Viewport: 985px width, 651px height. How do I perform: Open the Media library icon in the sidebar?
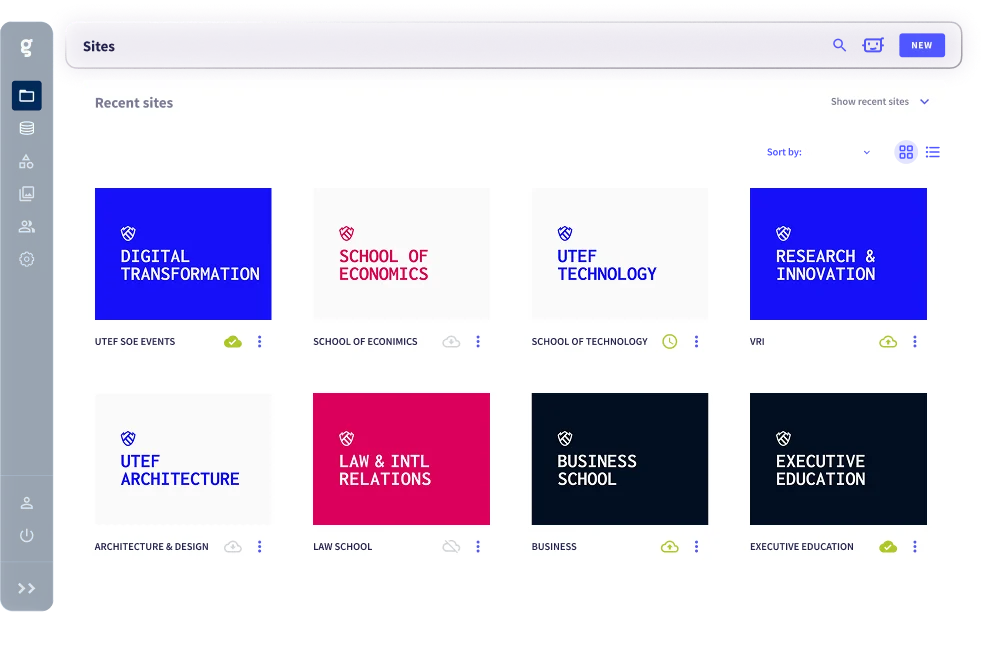point(26,193)
